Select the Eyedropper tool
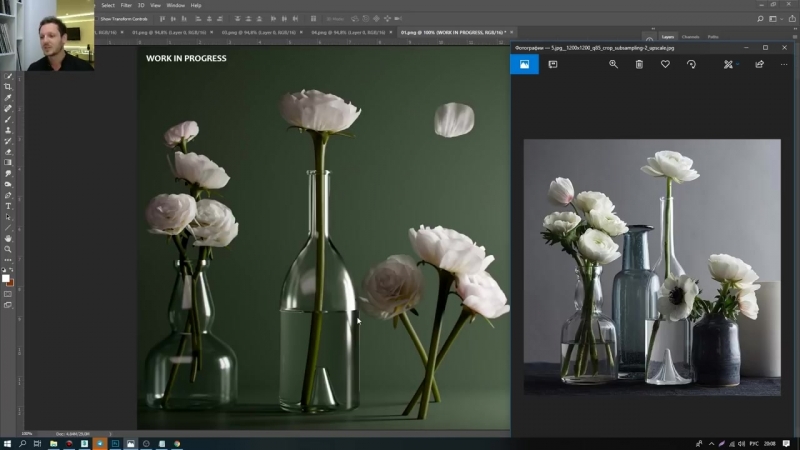 pyautogui.click(x=8, y=97)
